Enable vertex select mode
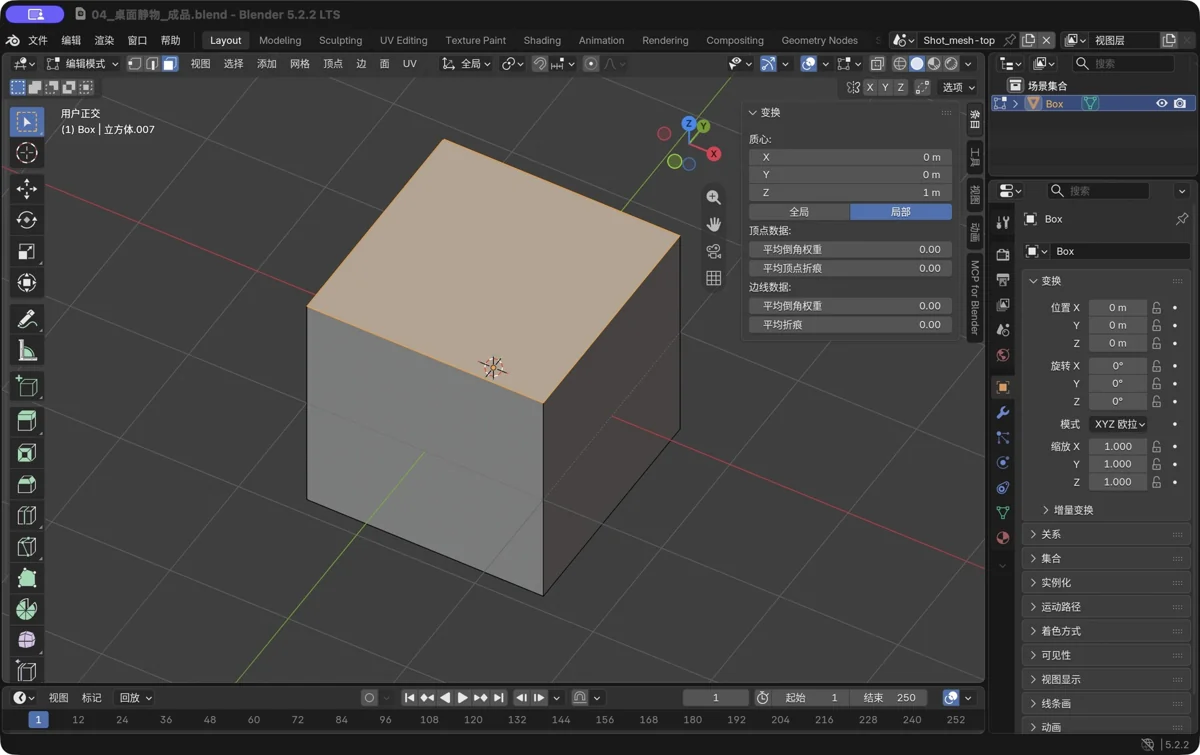Viewport: 1200px width, 755px height. tap(134, 64)
